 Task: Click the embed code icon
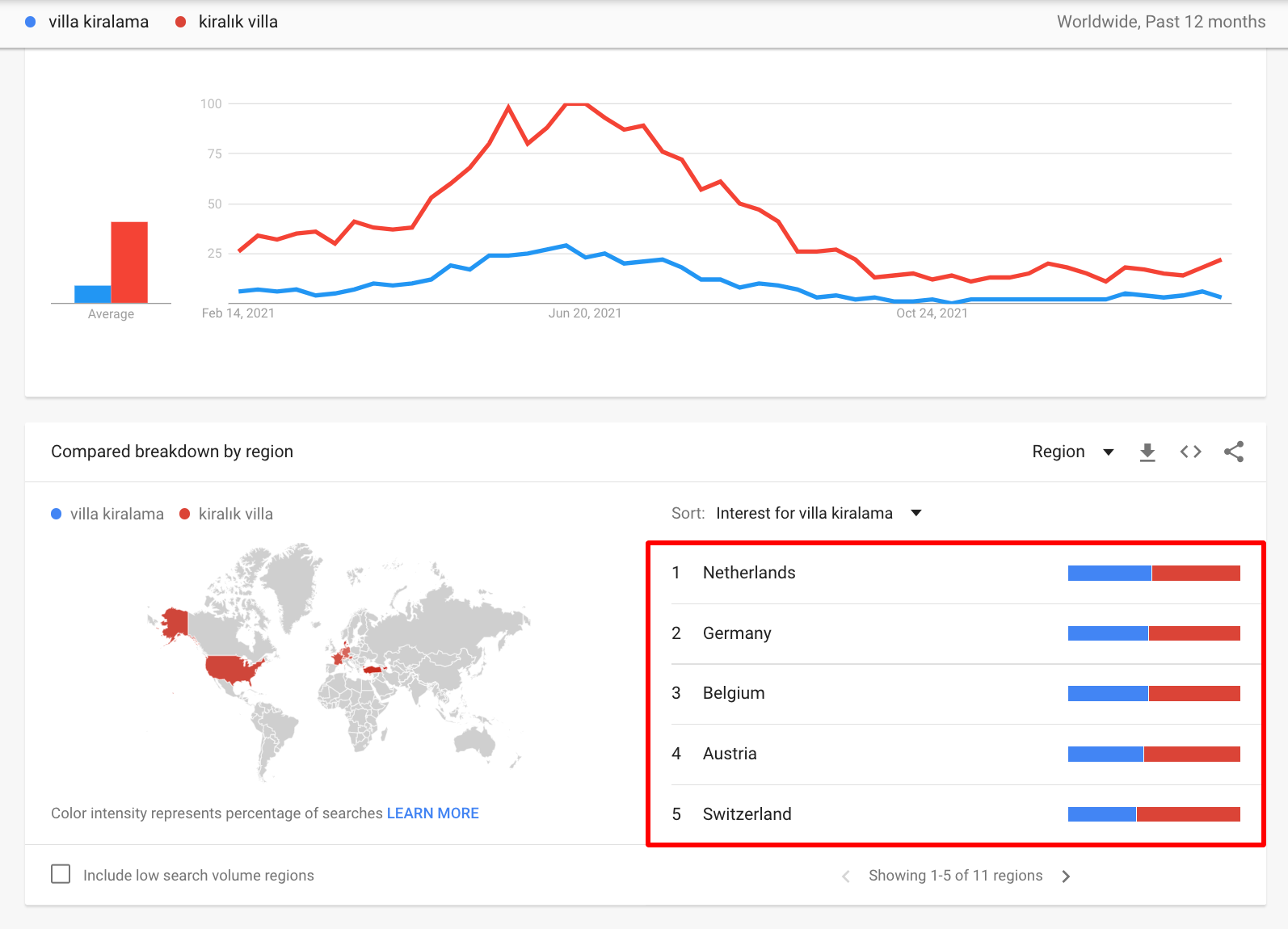pos(1190,452)
